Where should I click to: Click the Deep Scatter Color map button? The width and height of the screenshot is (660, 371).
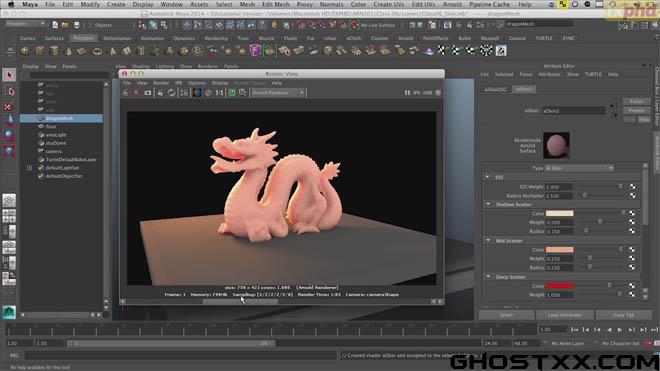tap(632, 286)
